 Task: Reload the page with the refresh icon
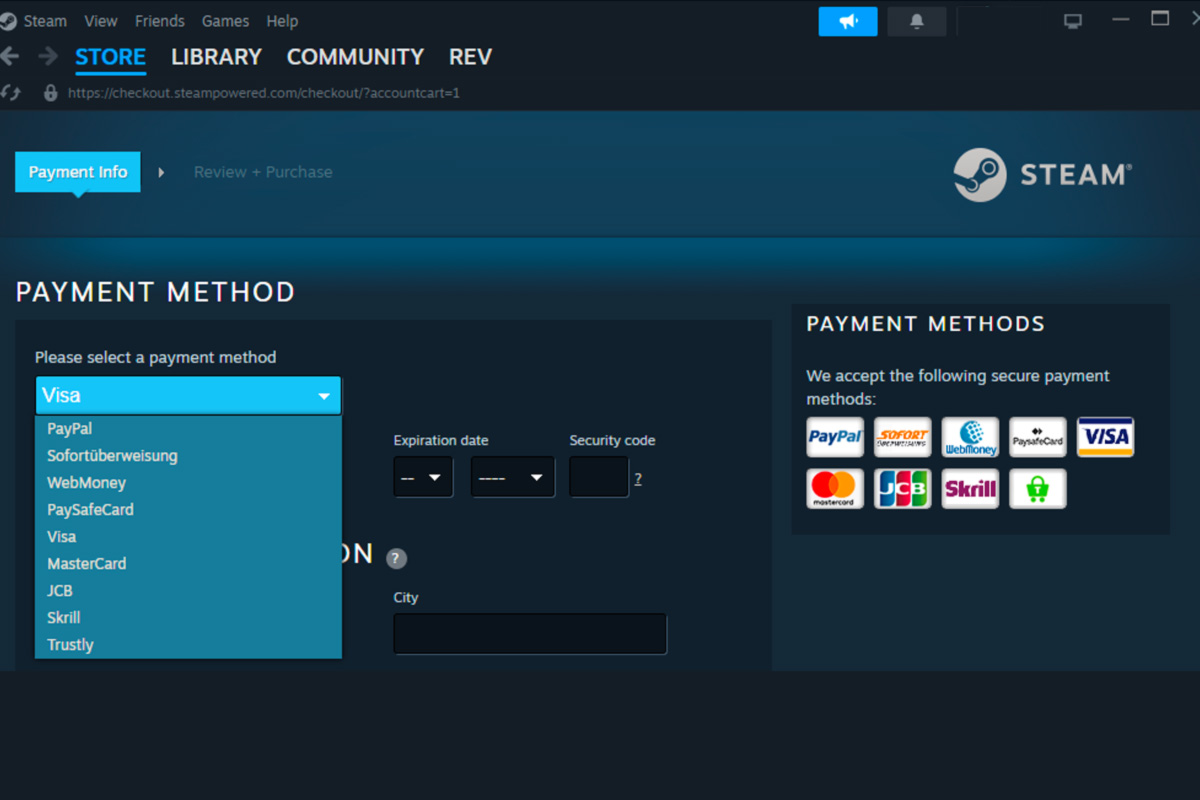click(x=12, y=93)
